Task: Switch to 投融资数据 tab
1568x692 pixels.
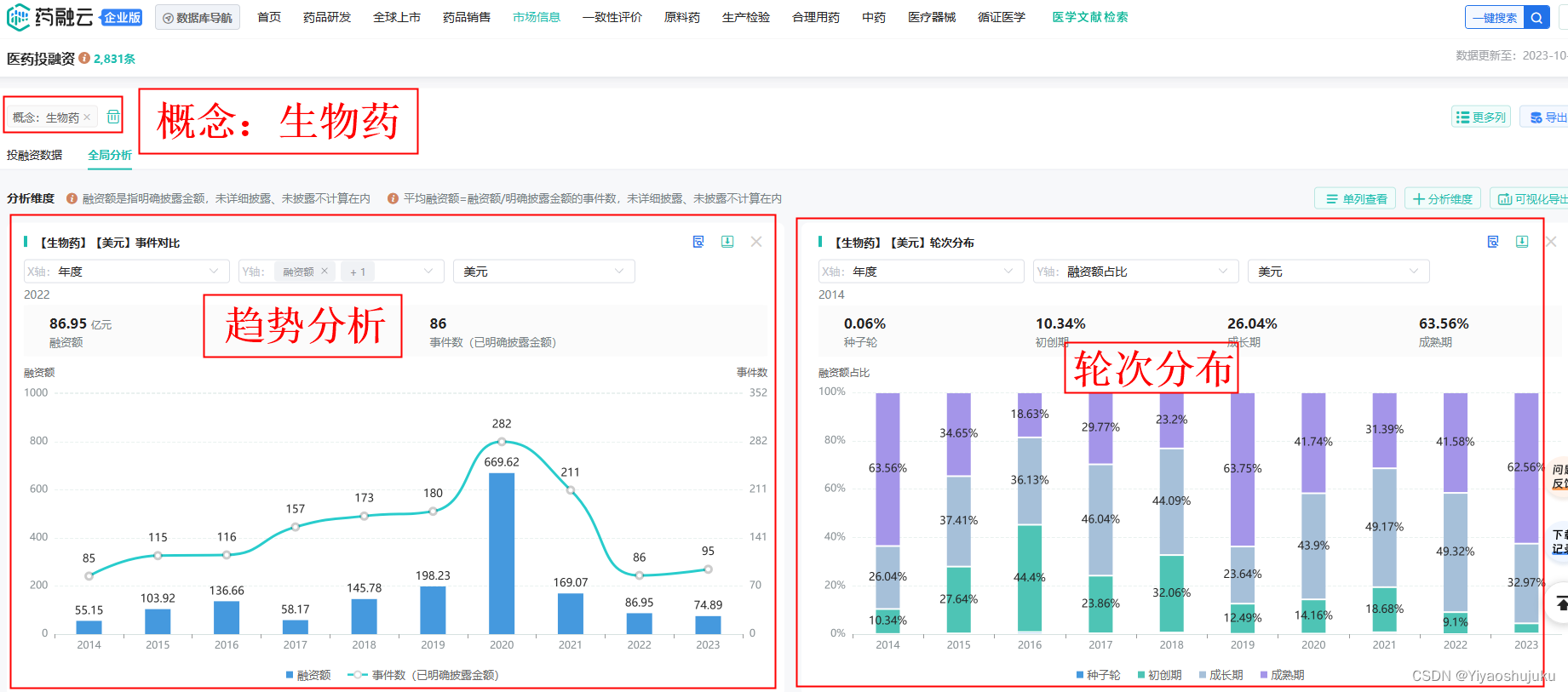Action: [35, 155]
